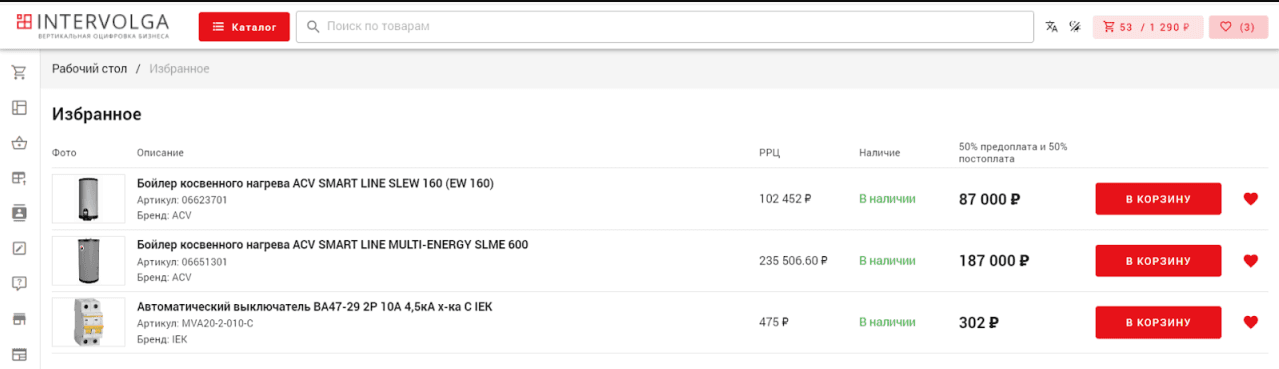
Task: Open the shopping cart sidebar icon
Action: tap(18, 72)
